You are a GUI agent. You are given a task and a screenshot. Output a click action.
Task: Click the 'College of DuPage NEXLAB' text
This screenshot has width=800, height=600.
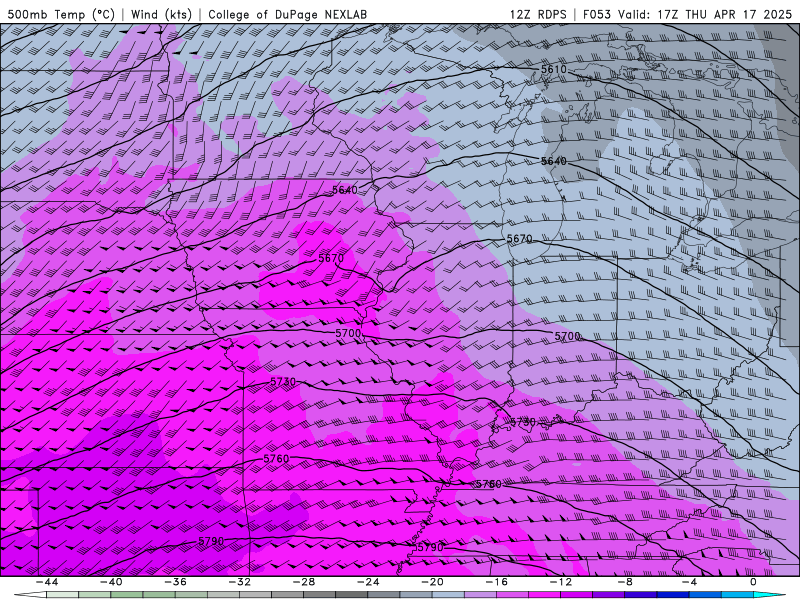[287, 14]
